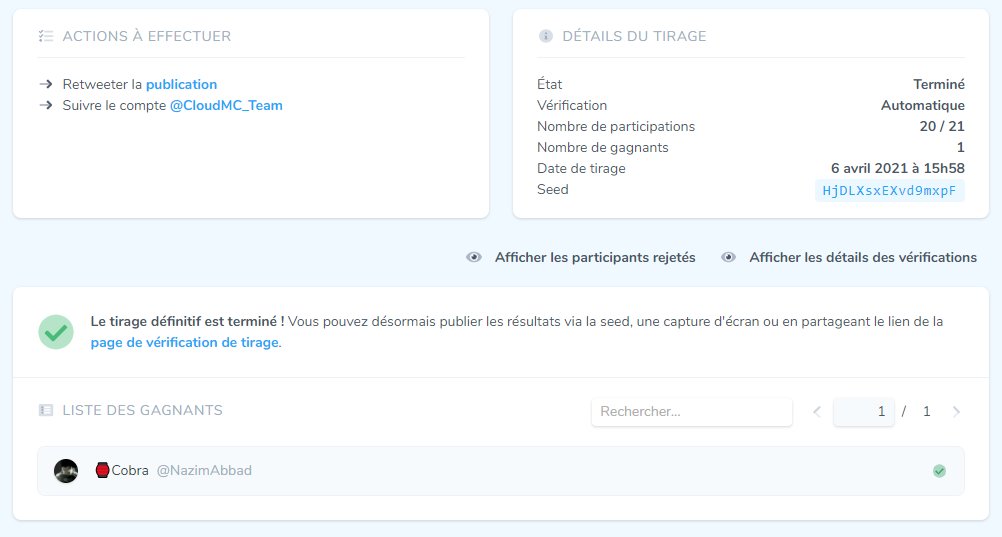This screenshot has height=537, width=1002.
Task: Go to next winners page arrow
Action: click(956, 412)
